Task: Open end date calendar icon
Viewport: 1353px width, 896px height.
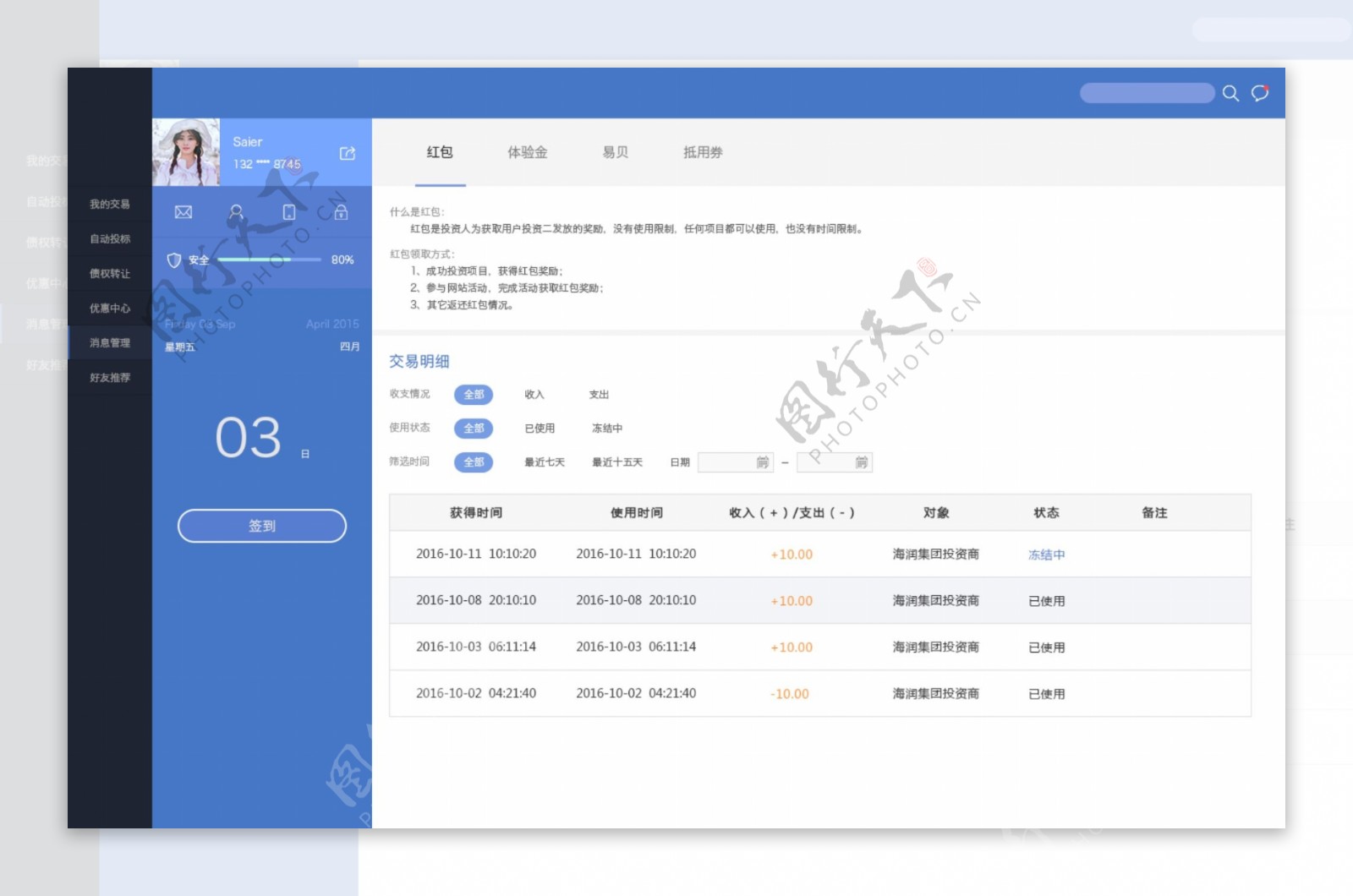Action: pos(861,462)
